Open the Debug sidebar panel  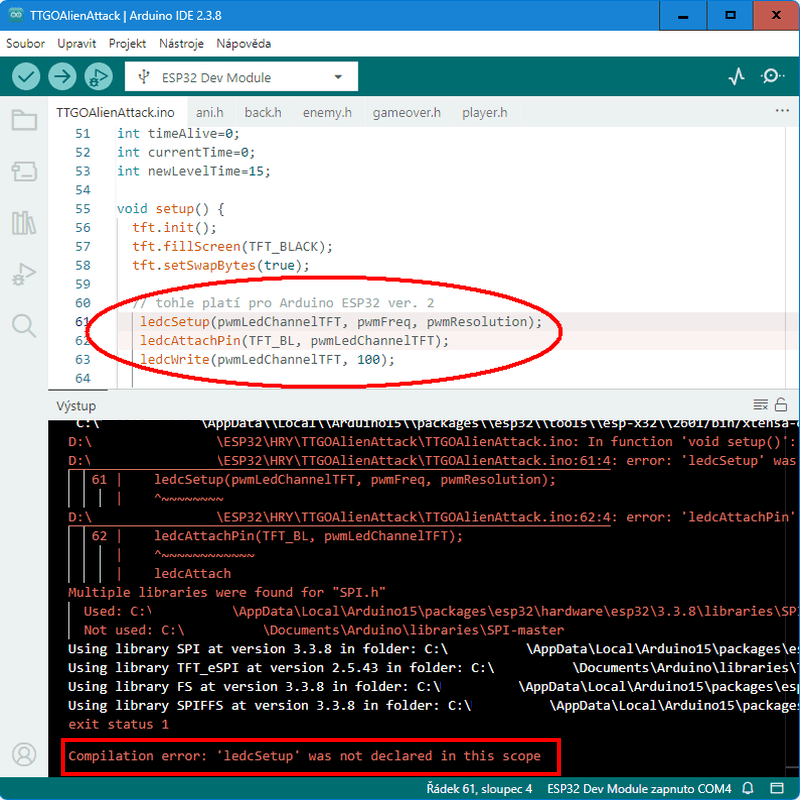point(24,274)
